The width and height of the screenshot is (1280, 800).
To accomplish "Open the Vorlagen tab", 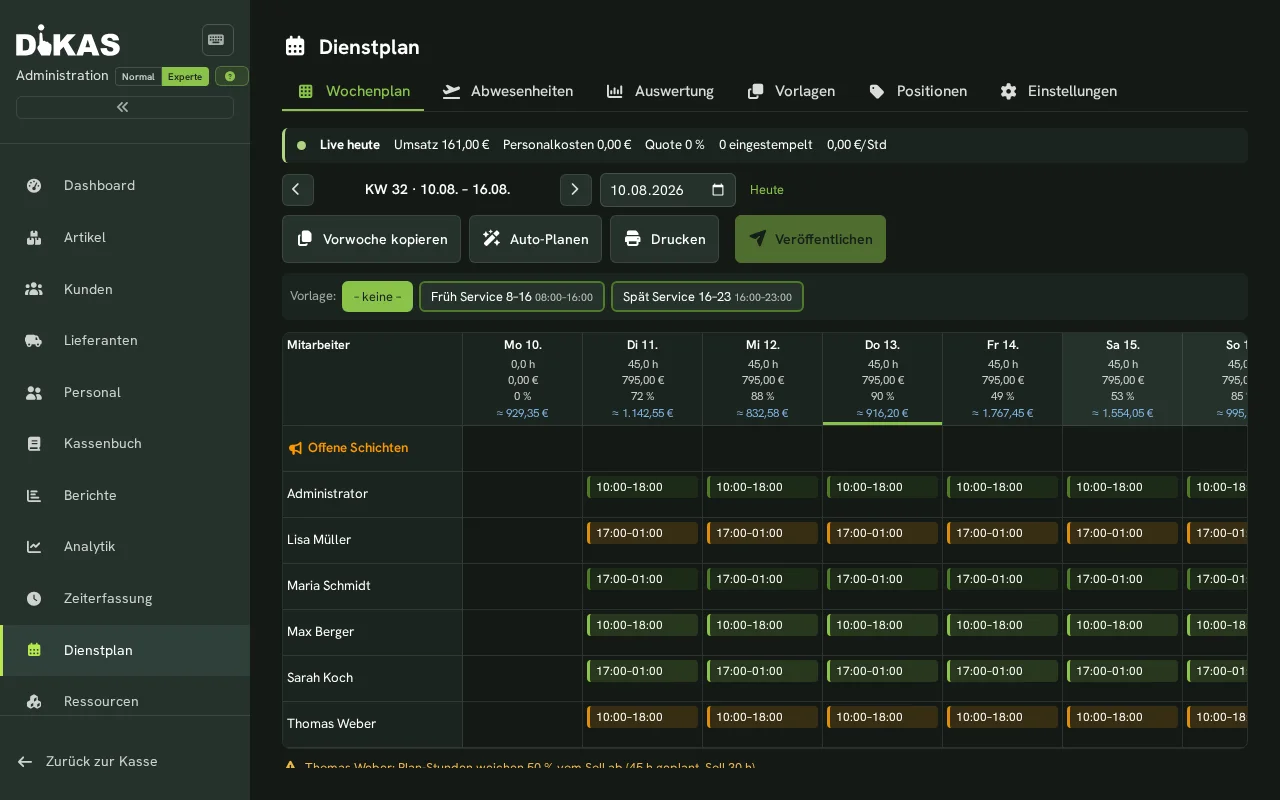I will (791, 91).
